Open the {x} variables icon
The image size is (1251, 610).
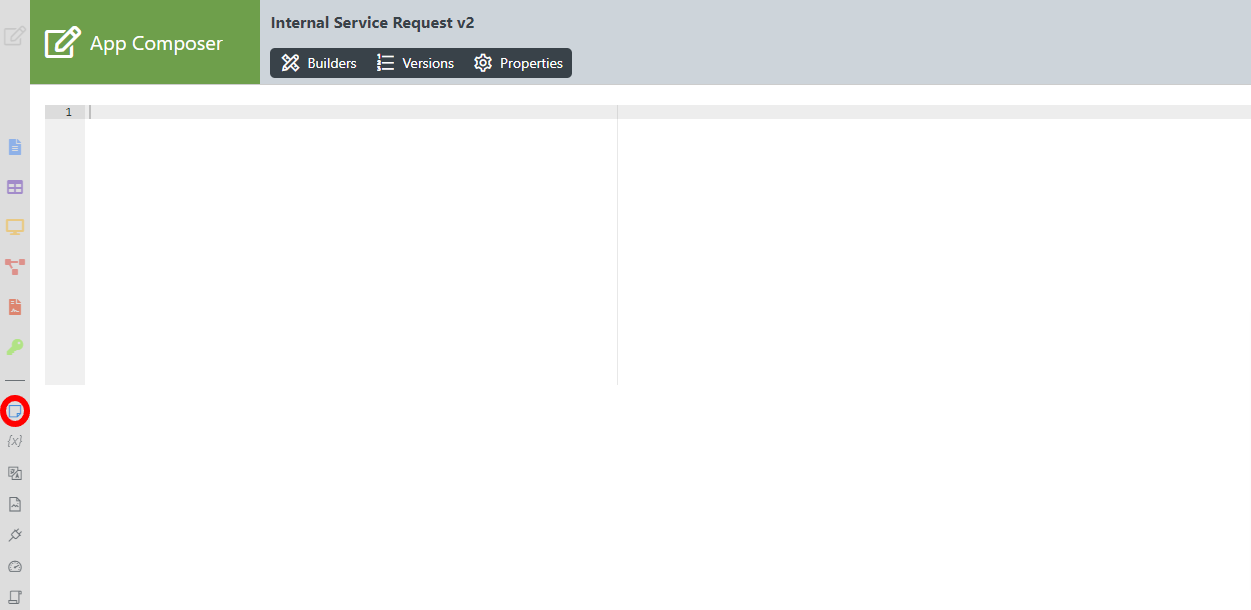(15, 441)
